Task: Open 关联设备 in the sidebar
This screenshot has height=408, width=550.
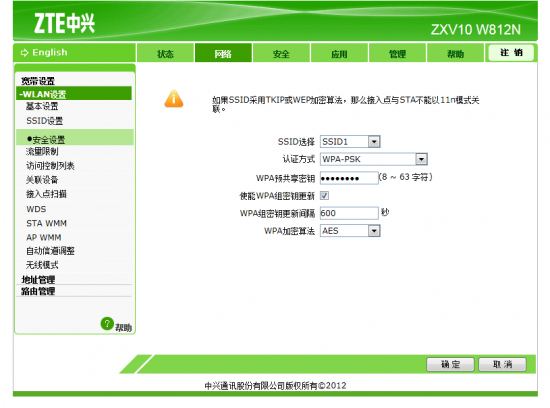Action: coord(42,180)
